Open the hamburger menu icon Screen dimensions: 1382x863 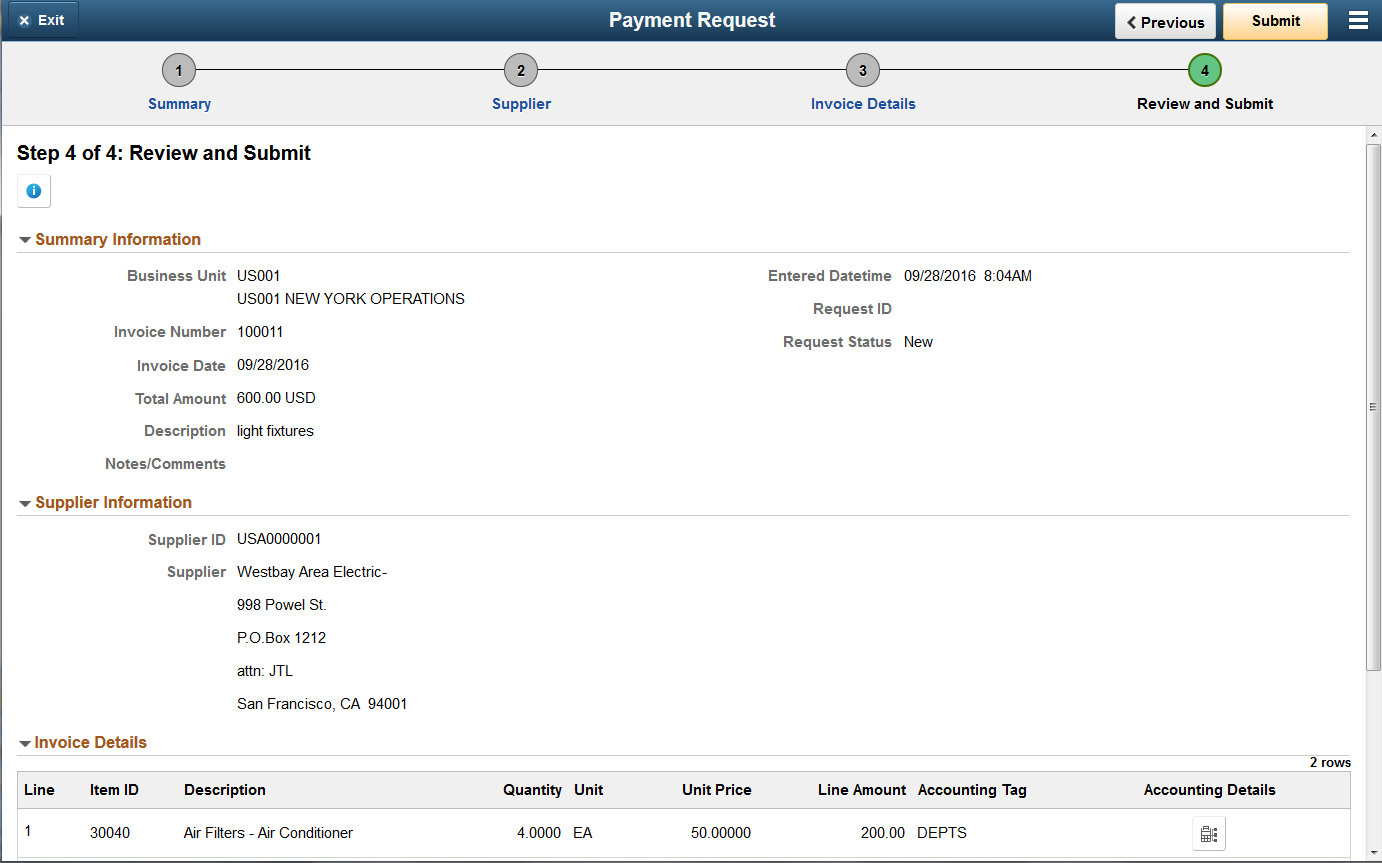[x=1357, y=21]
